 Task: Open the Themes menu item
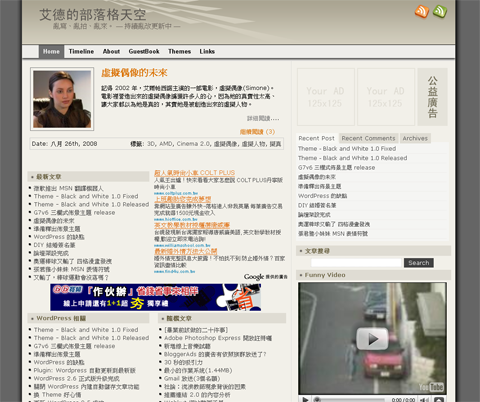tap(179, 51)
